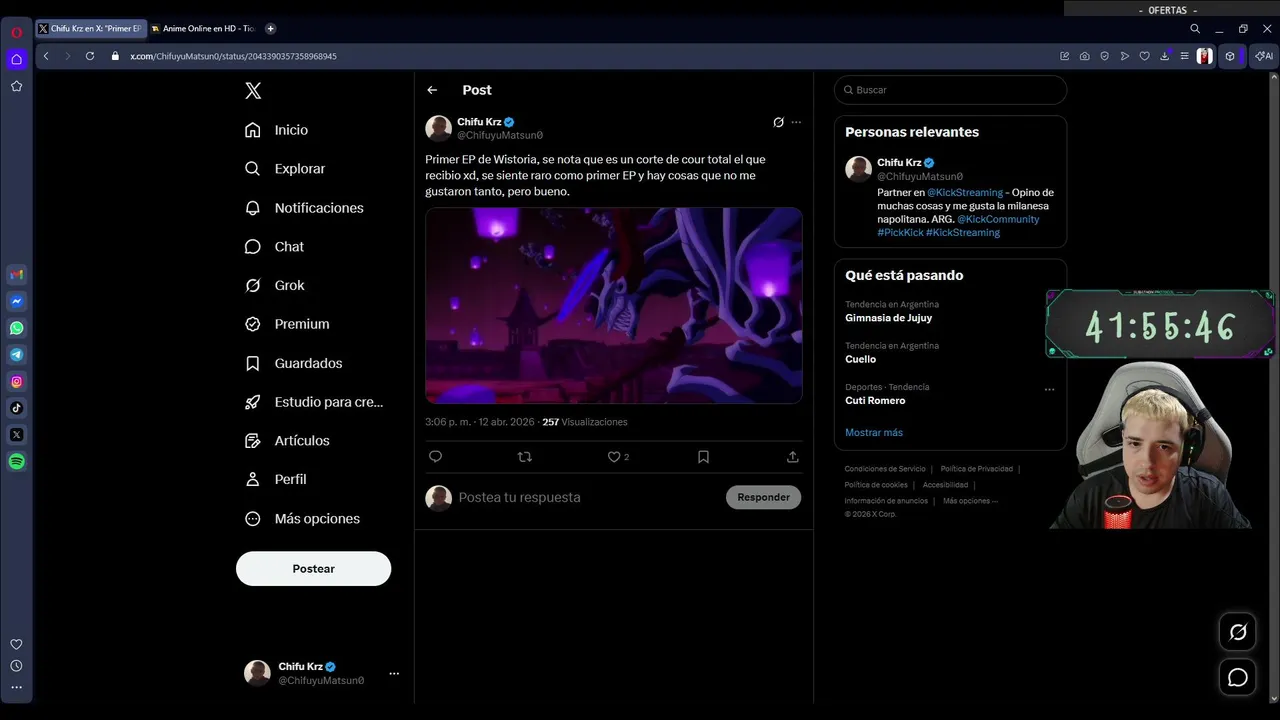Viewport: 1280px width, 720px height.
Task: Open options for Cuti Romero trend
Action: click(x=1049, y=389)
